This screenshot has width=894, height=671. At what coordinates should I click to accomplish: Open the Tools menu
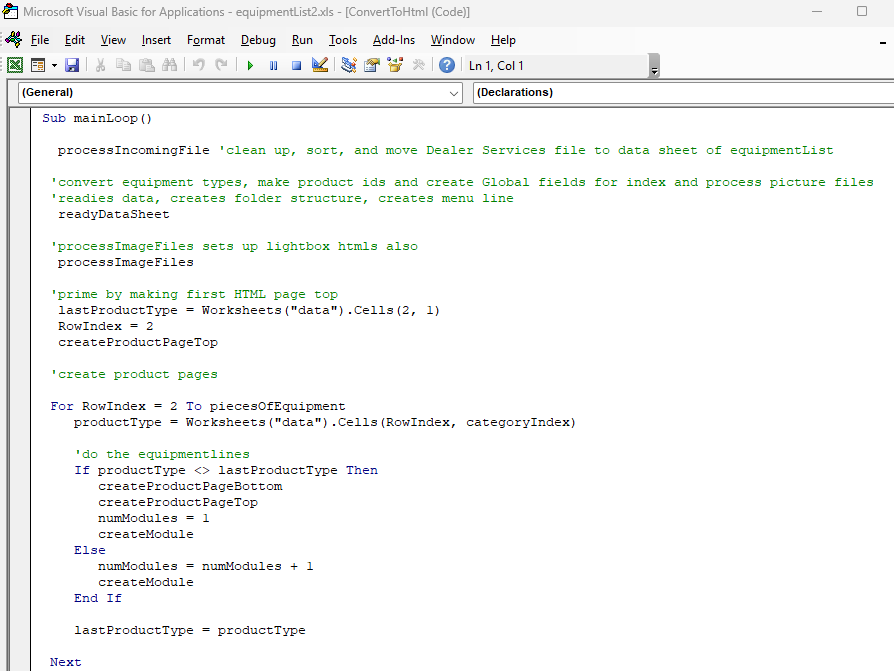(343, 40)
